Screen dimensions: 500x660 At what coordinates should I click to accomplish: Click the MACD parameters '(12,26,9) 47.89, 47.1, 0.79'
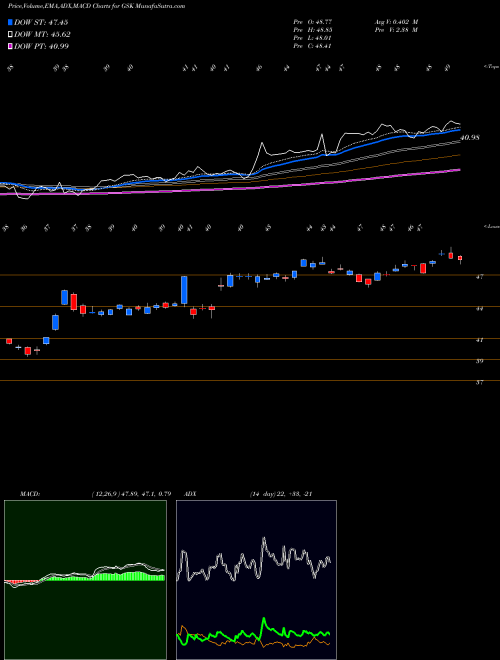tap(131, 494)
